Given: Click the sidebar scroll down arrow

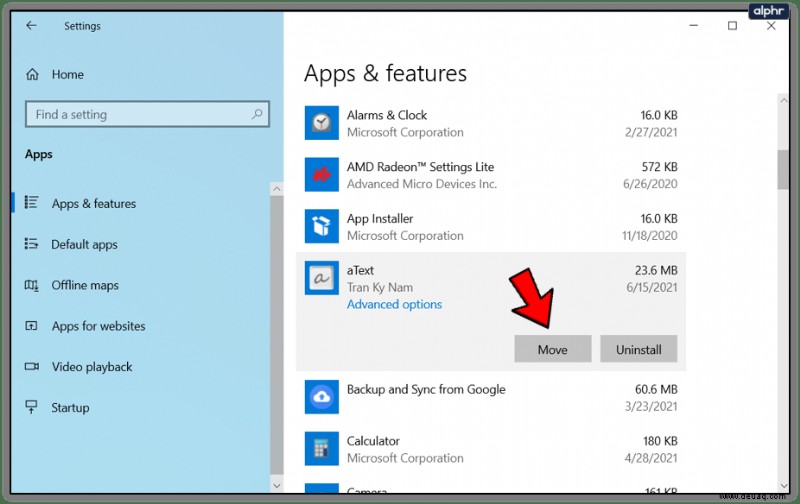Looking at the screenshot, I should tap(276, 486).
